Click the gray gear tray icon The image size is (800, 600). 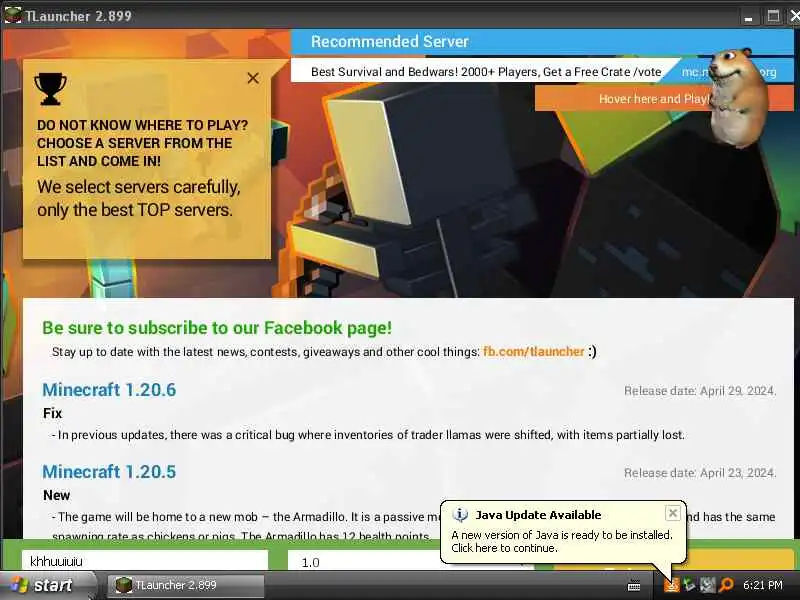[707, 585]
